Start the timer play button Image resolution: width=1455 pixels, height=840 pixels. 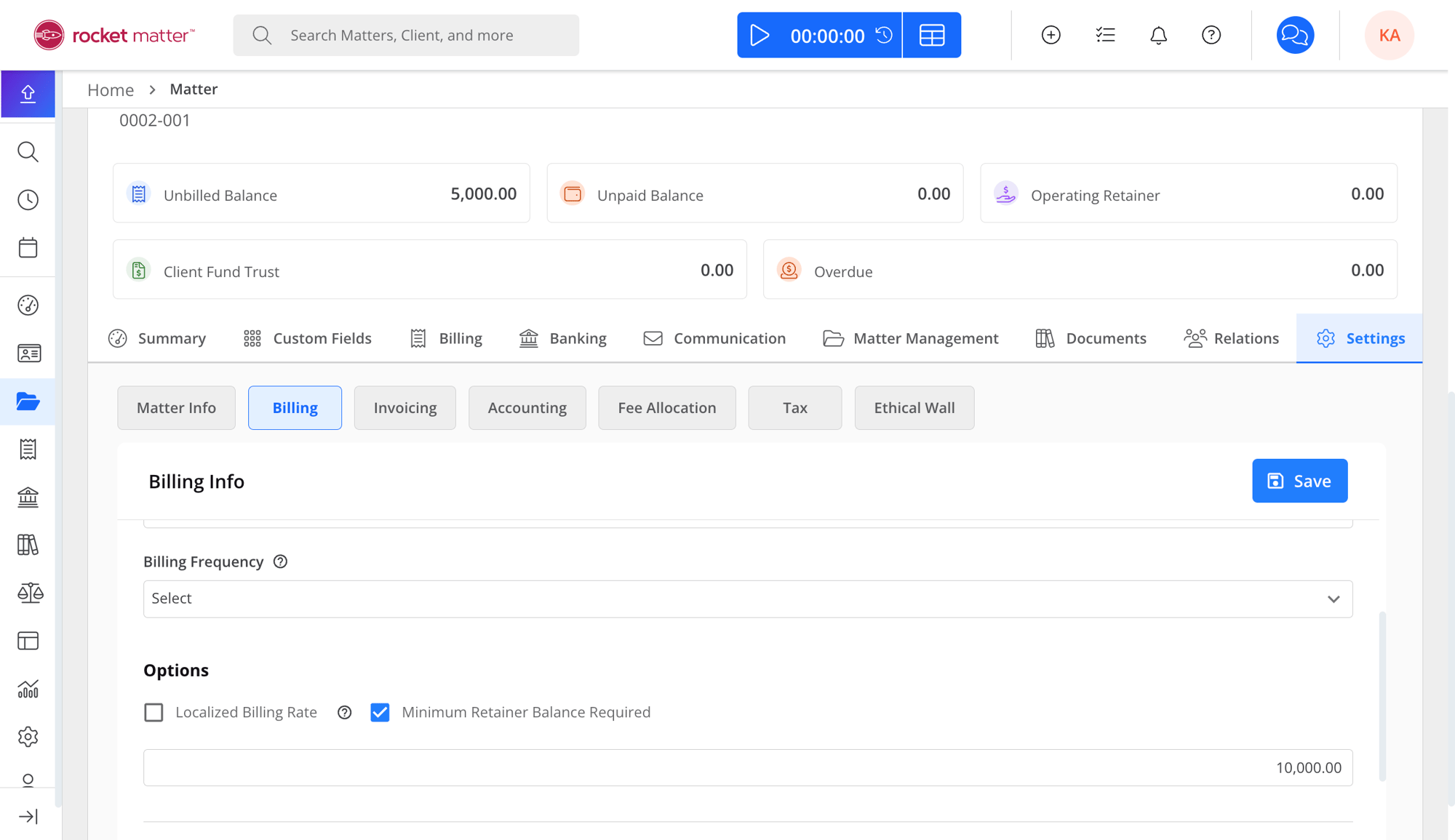pyautogui.click(x=760, y=35)
